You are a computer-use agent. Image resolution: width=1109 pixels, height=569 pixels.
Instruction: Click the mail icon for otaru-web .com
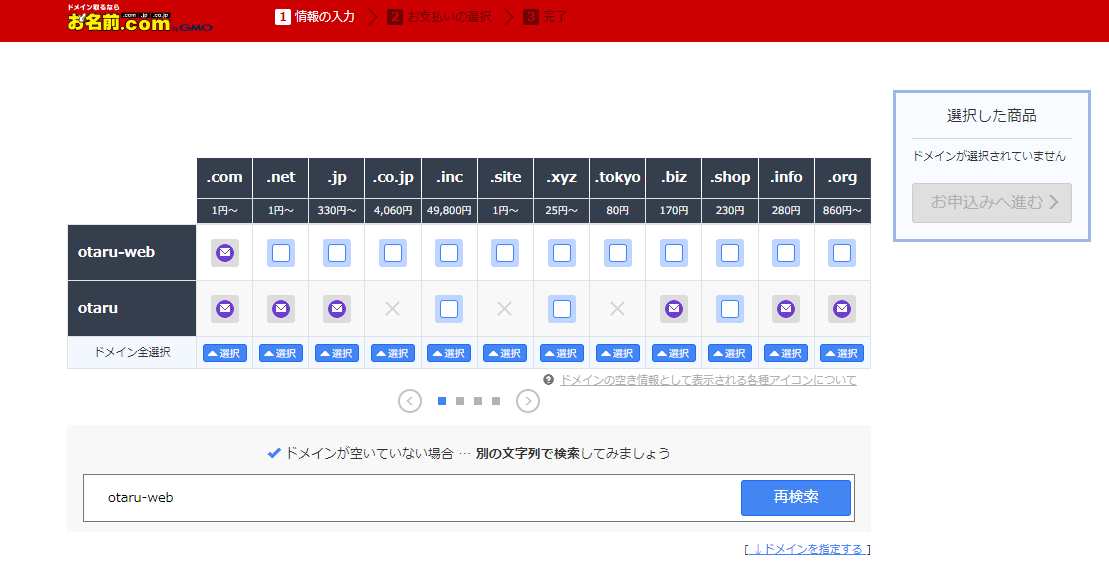point(225,252)
